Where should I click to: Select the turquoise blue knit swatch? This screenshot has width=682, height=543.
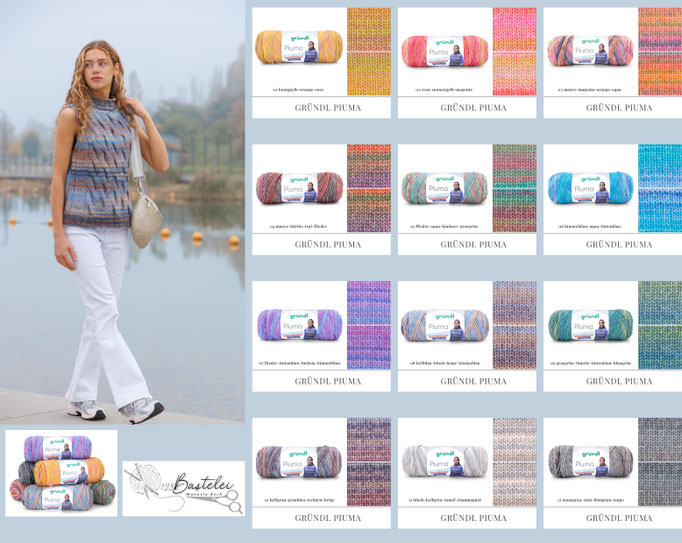click(x=660, y=188)
